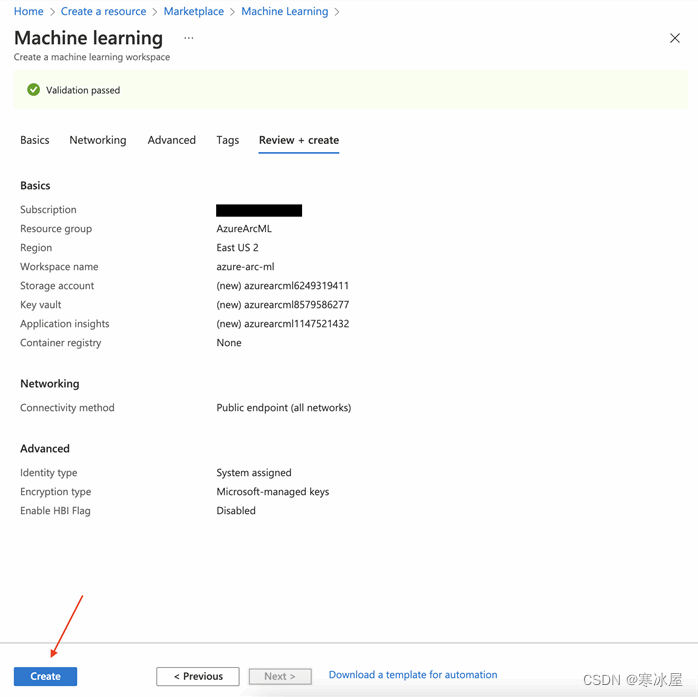The width and height of the screenshot is (698, 697).
Task: Click the Application insights label
Action: pos(65,324)
